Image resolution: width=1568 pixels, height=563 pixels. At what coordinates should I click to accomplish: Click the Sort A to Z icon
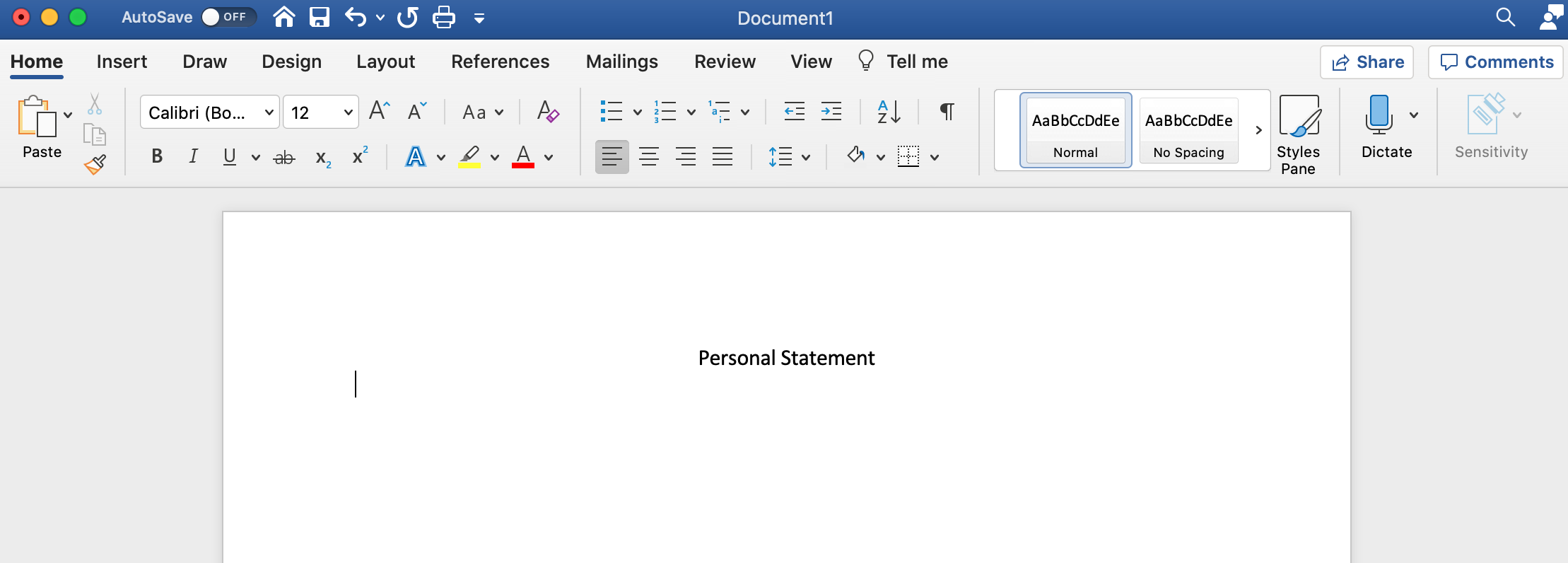(889, 112)
